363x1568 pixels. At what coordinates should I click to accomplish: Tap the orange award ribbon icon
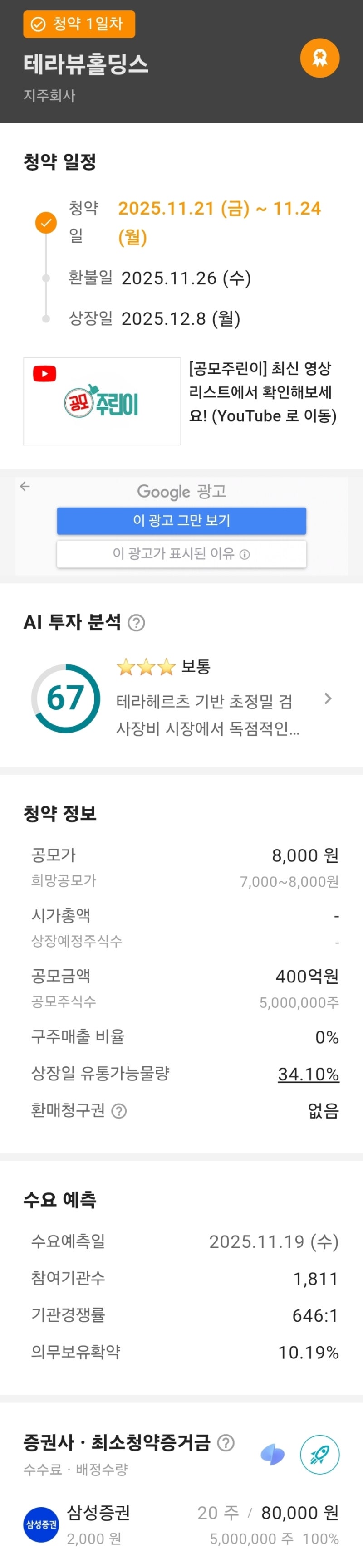click(x=320, y=59)
